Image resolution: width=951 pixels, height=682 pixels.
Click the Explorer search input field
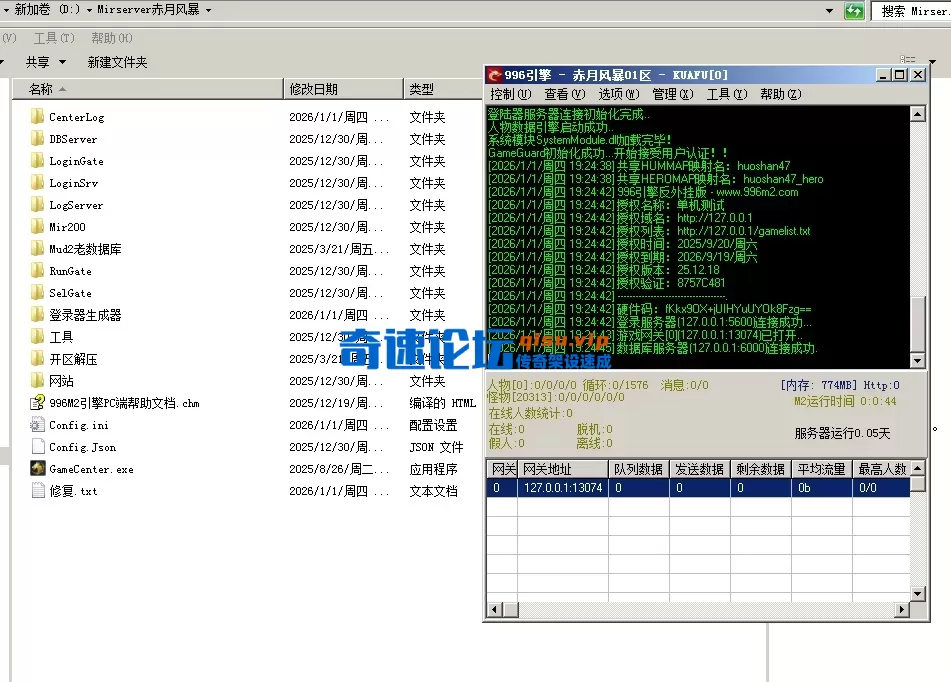coord(912,11)
